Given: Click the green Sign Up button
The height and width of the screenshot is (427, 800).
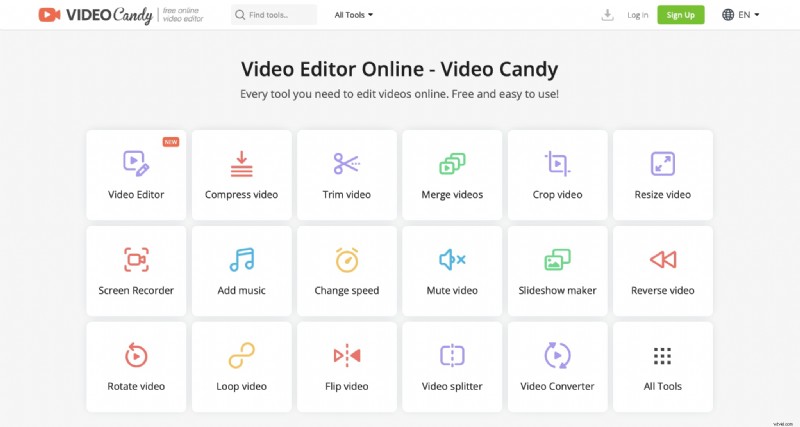Looking at the screenshot, I should click(x=681, y=15).
